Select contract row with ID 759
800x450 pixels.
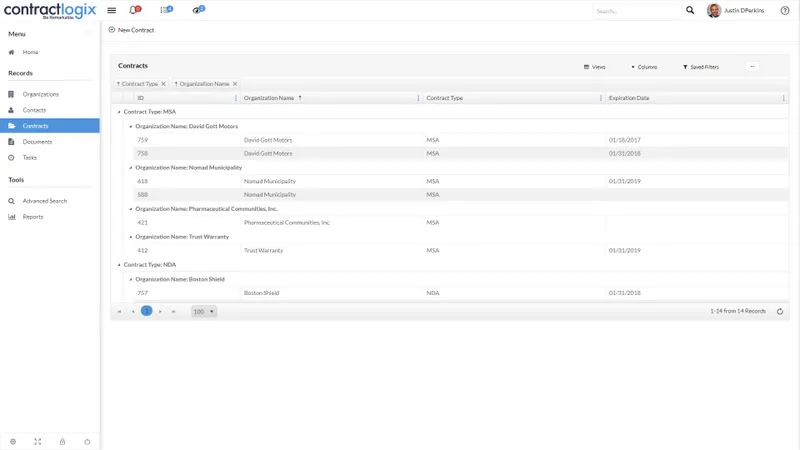pos(461,140)
